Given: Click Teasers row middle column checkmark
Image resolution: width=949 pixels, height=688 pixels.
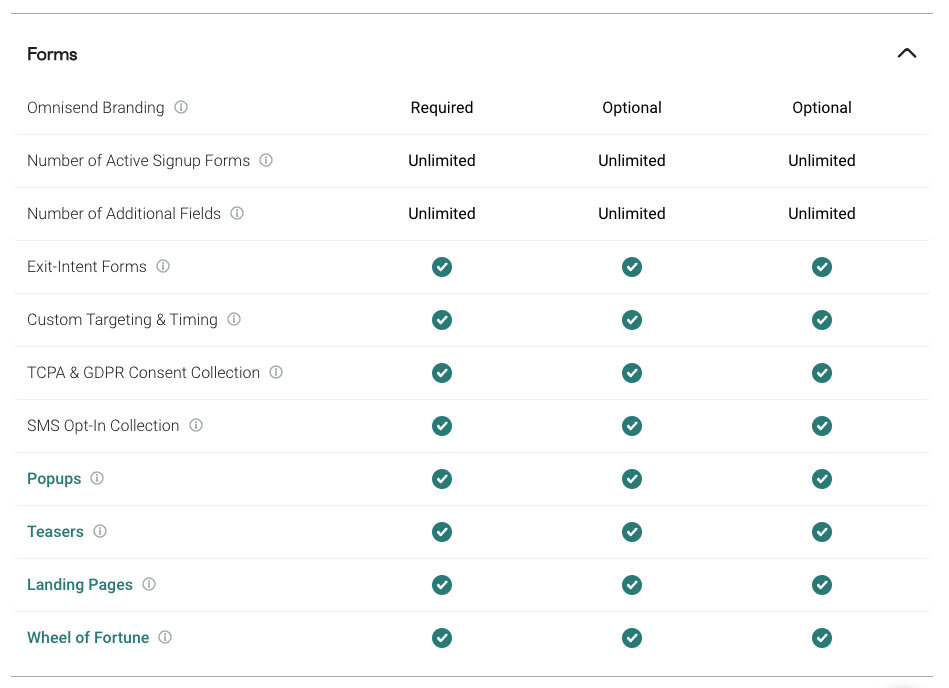Looking at the screenshot, I should (x=632, y=532).
